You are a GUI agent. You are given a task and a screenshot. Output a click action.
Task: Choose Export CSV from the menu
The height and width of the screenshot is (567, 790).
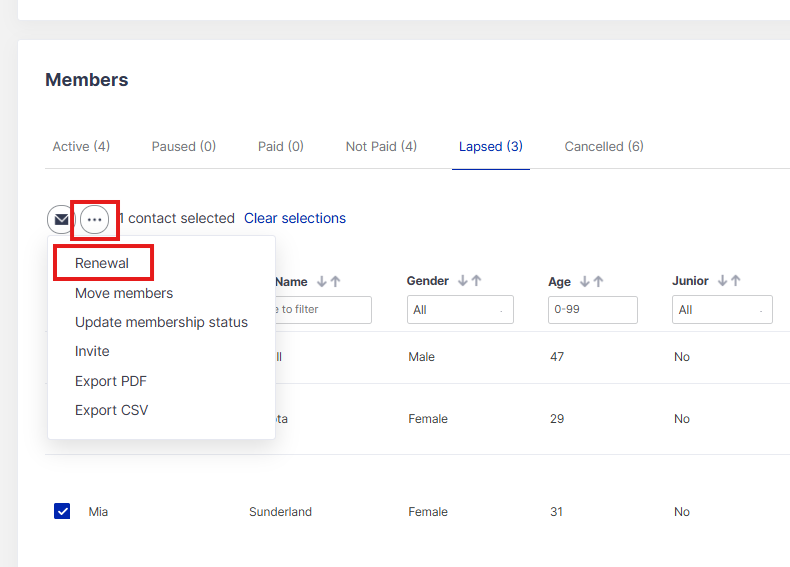coord(111,410)
